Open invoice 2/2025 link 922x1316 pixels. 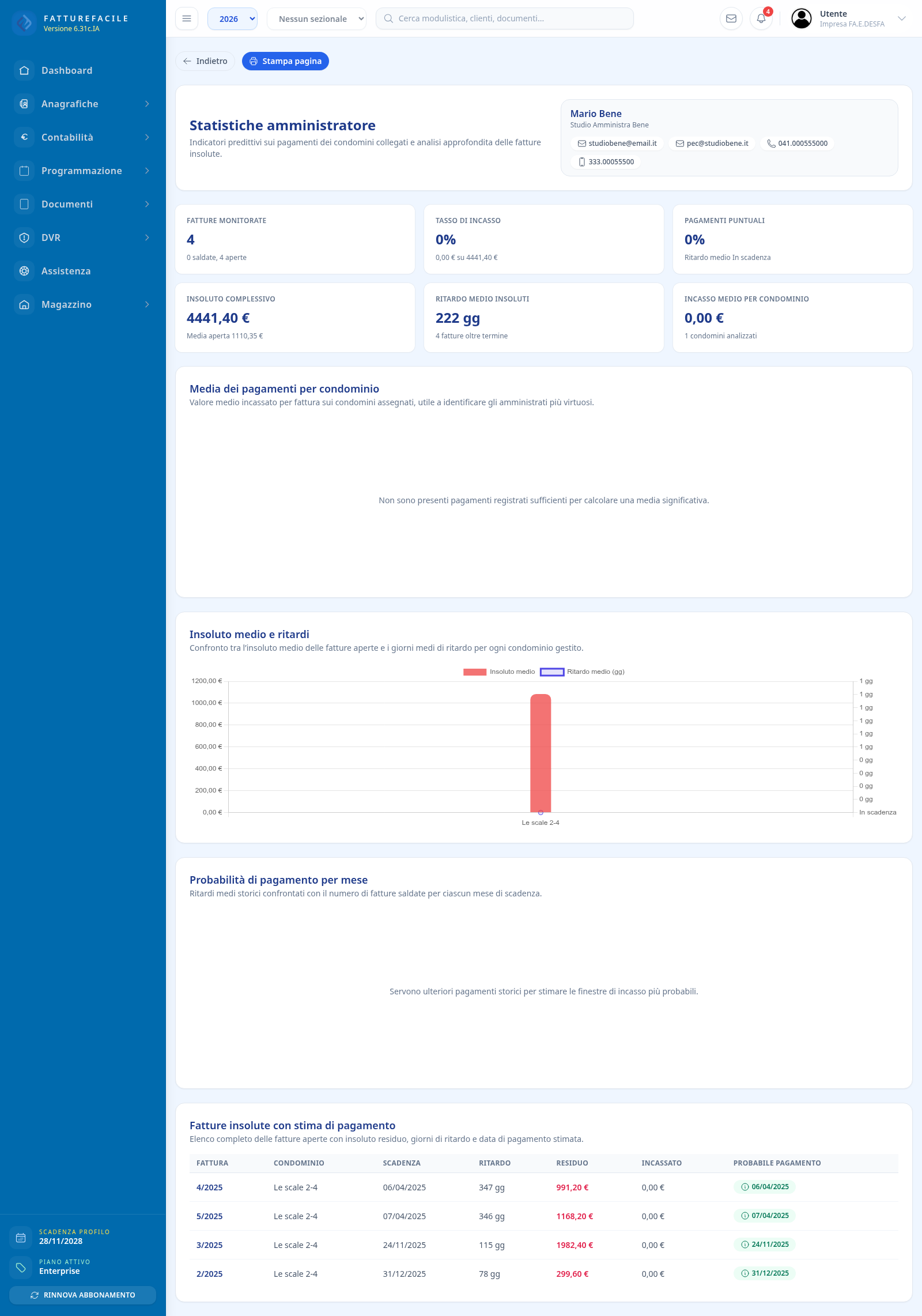point(209,1274)
